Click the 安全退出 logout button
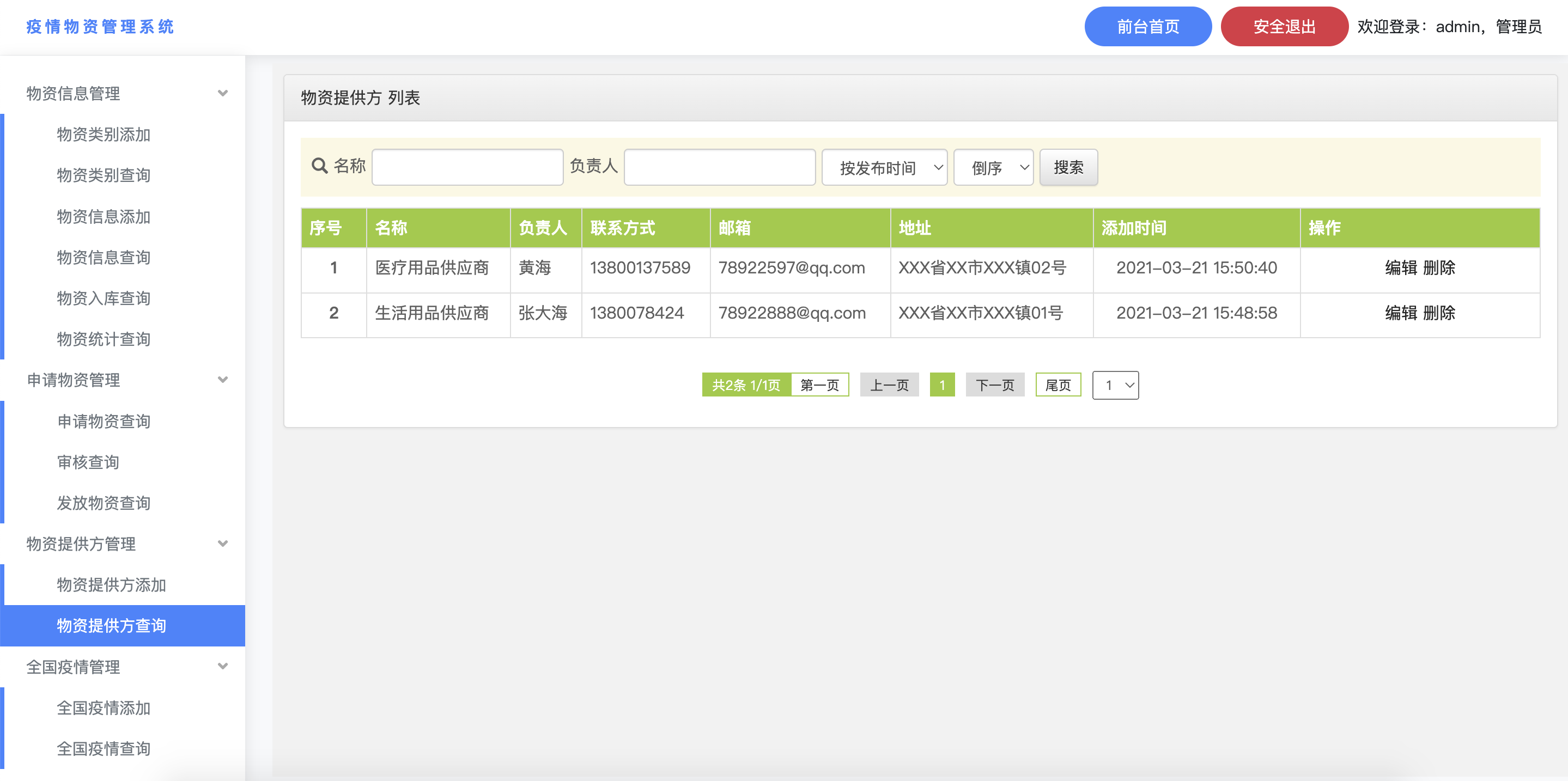Viewport: 1568px width, 781px height. [x=1284, y=26]
